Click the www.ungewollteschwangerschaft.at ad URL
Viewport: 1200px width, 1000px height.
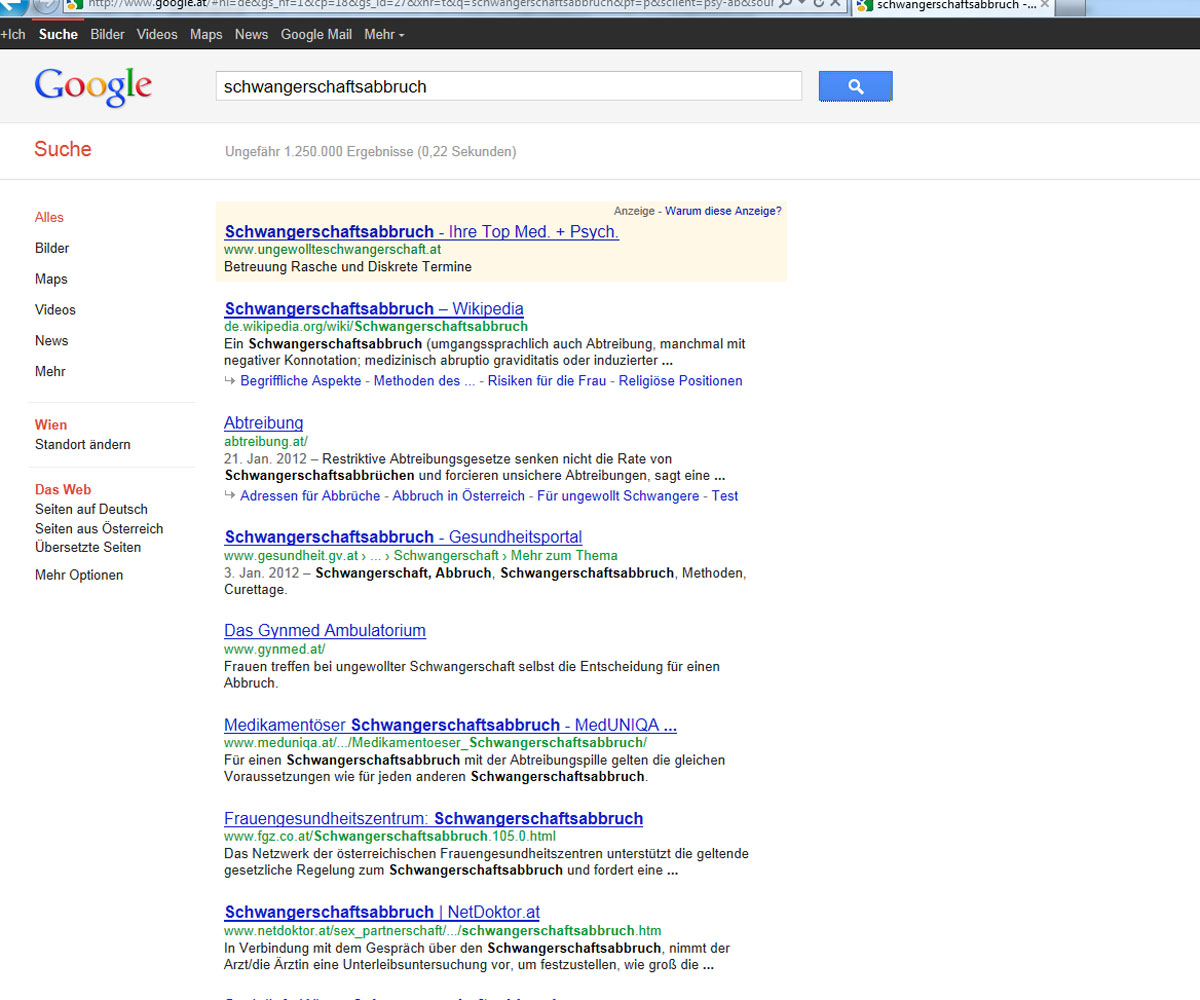coord(333,249)
